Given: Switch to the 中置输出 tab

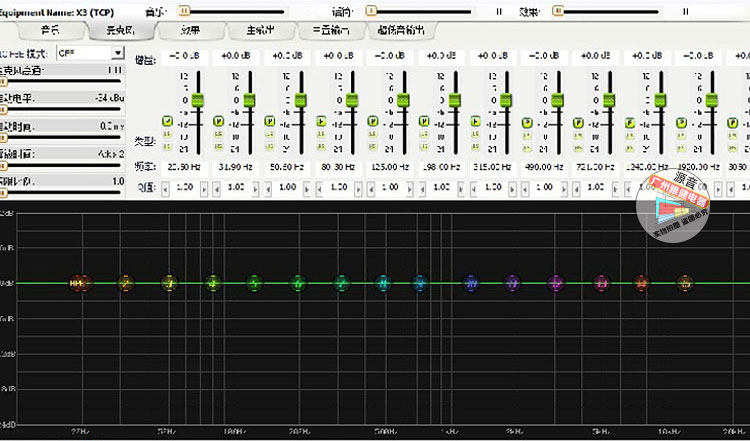Looking at the screenshot, I should (331, 31).
